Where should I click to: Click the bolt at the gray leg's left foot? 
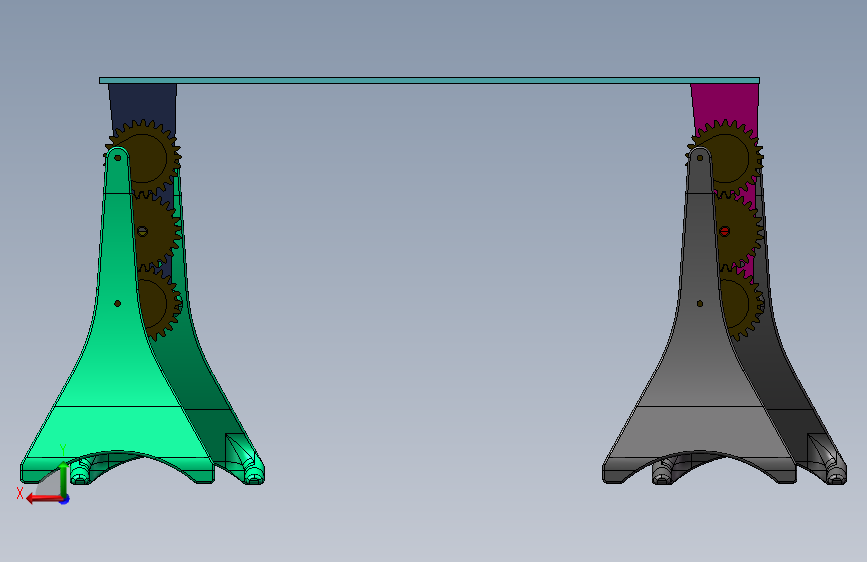[x=662, y=475]
